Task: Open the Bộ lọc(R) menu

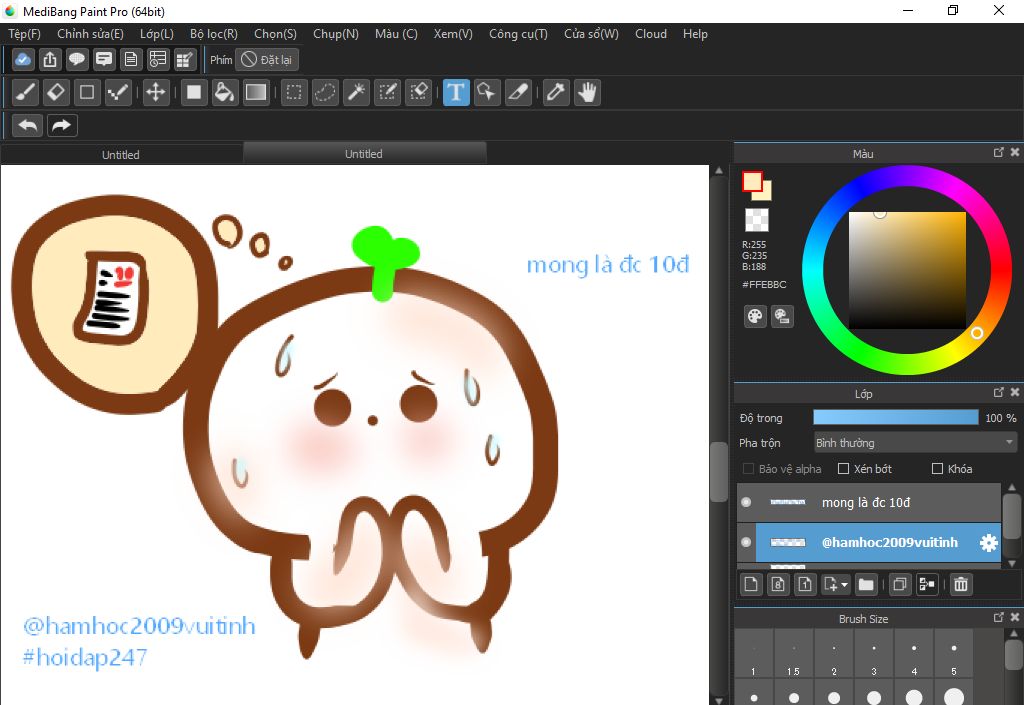Action: 213,34
